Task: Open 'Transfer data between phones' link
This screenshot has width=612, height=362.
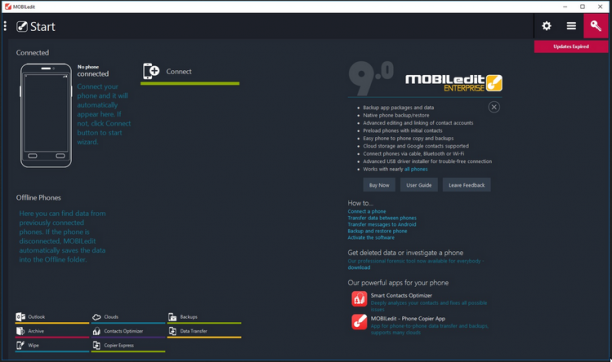Action: click(382, 218)
